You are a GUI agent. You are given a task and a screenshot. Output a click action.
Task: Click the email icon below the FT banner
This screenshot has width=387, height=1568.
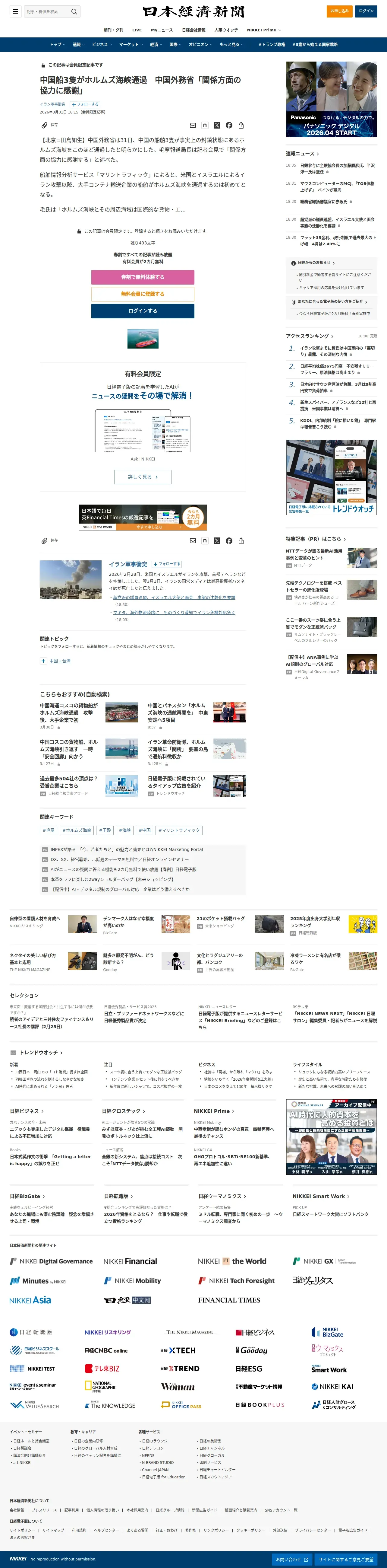[x=193, y=540]
